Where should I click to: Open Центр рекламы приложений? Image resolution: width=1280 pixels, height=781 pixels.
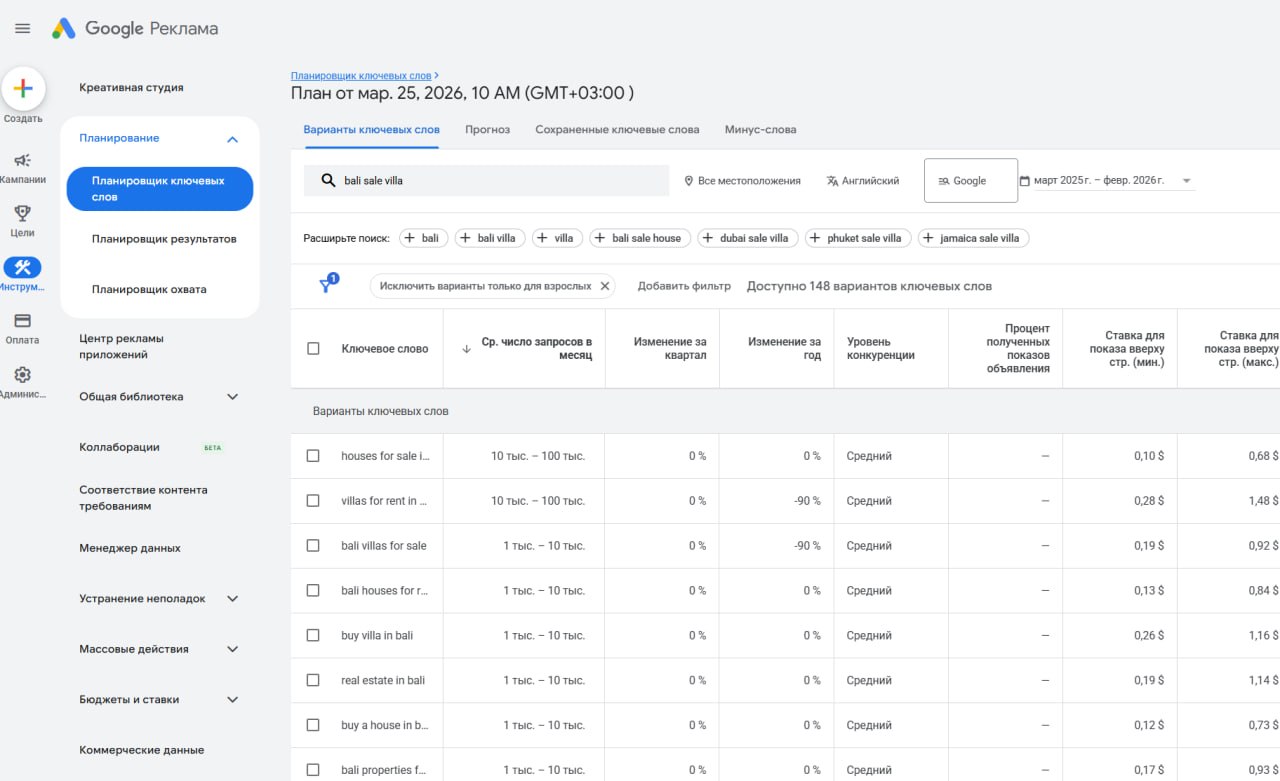[x=121, y=347]
